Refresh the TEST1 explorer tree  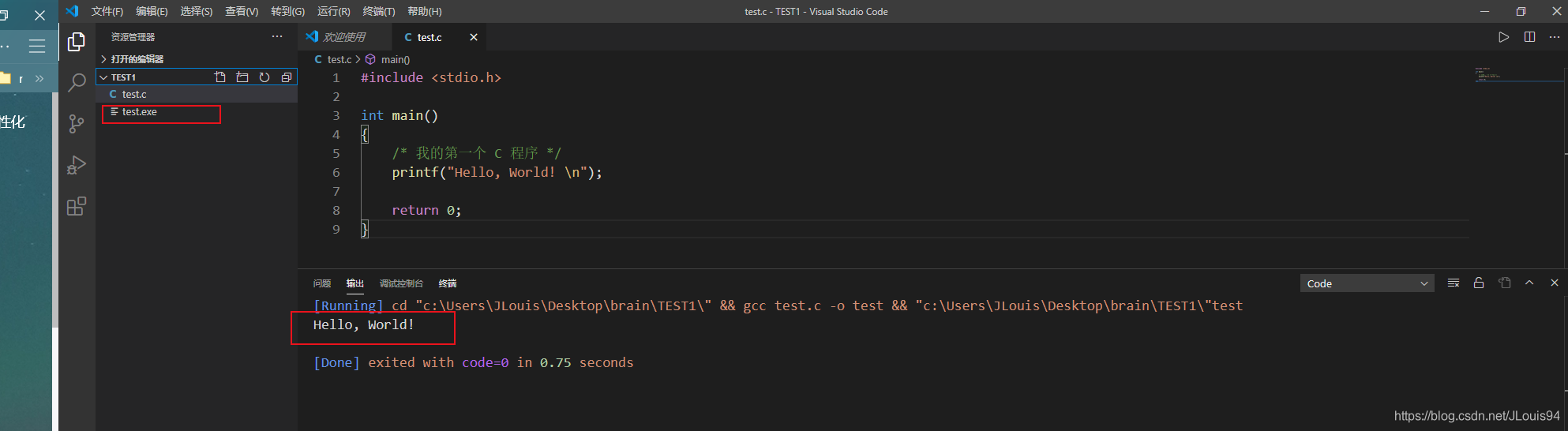tap(264, 77)
